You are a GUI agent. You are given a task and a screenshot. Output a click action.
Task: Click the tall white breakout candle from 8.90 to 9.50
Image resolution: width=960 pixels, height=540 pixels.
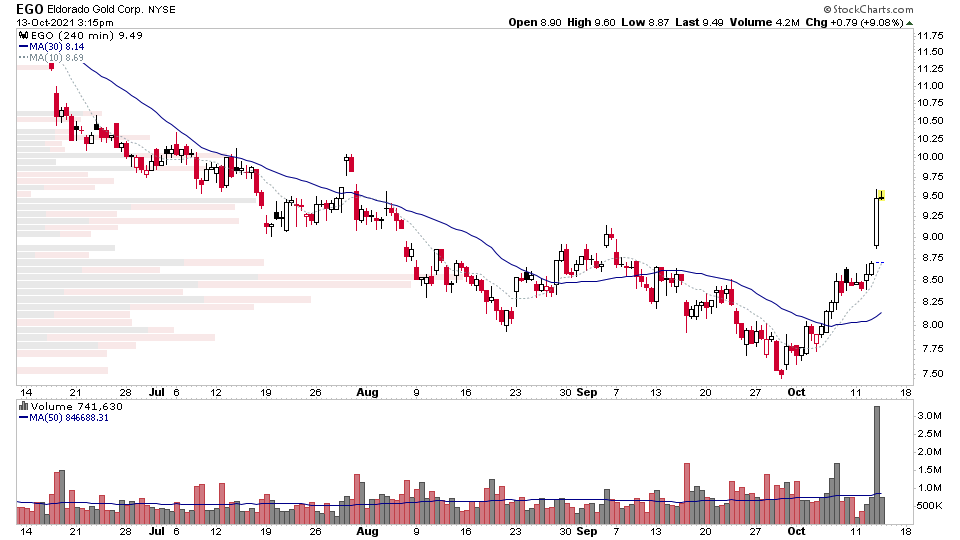tap(877, 219)
